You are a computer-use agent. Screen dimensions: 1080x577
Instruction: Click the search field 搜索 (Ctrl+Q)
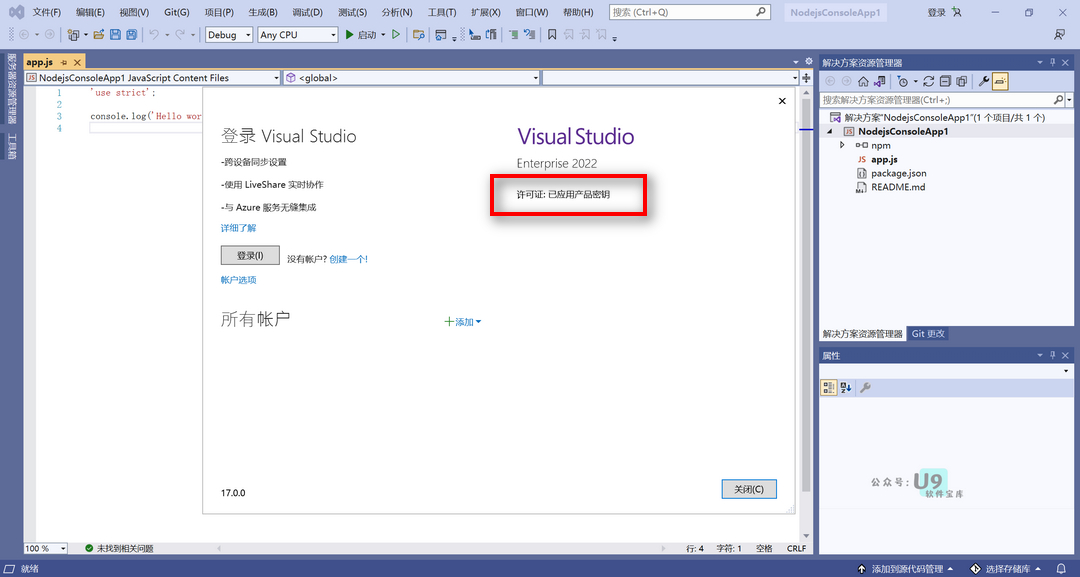689,12
